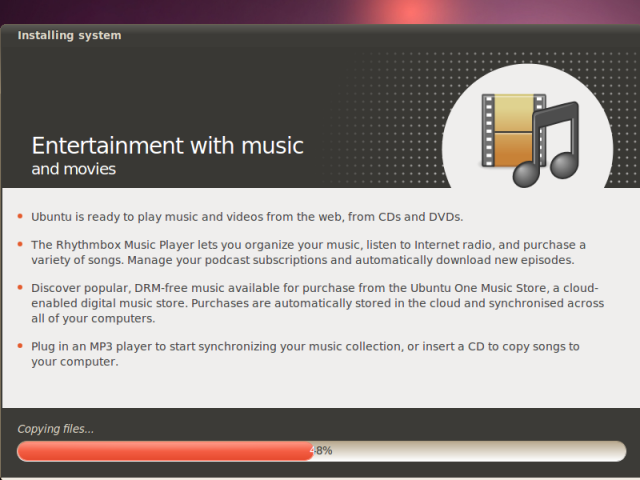
Task: Click the filled red portion of progress bar
Action: [x=165, y=451]
